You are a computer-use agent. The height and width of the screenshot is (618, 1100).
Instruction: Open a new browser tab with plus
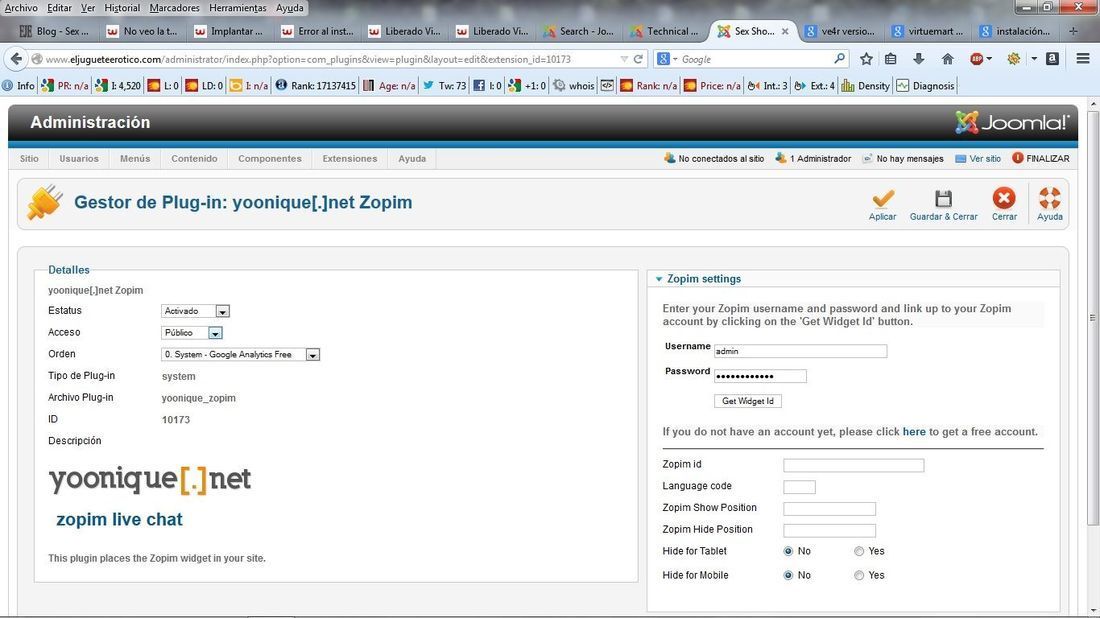pyautogui.click(x=1073, y=31)
